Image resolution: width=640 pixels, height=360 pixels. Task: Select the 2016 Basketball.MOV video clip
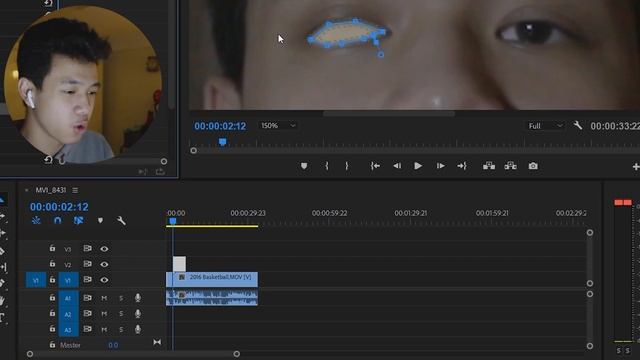(x=212, y=279)
